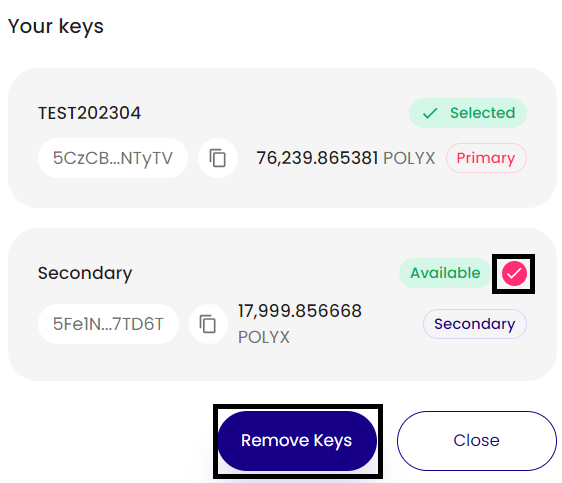The image size is (562, 483).
Task: Close the Your keys dialog
Action: (x=477, y=441)
